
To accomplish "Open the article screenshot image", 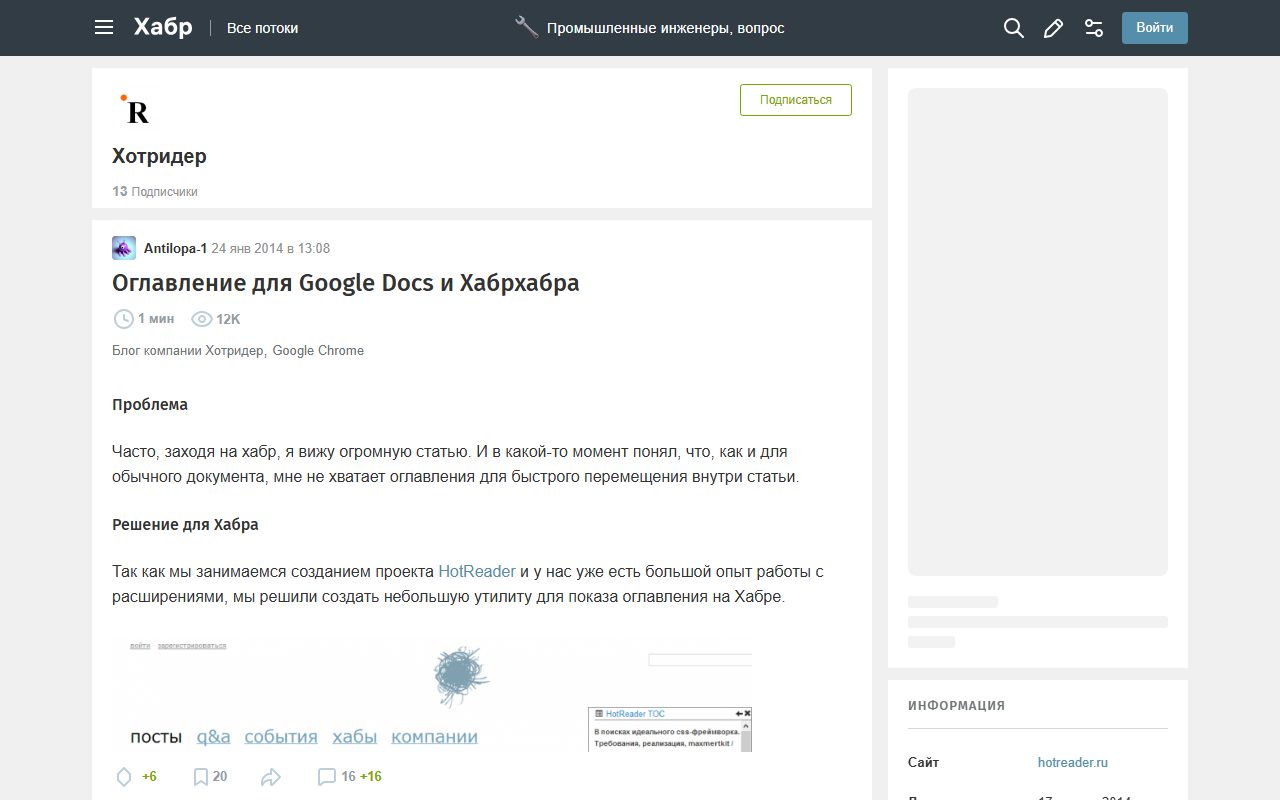I will click(x=432, y=693).
